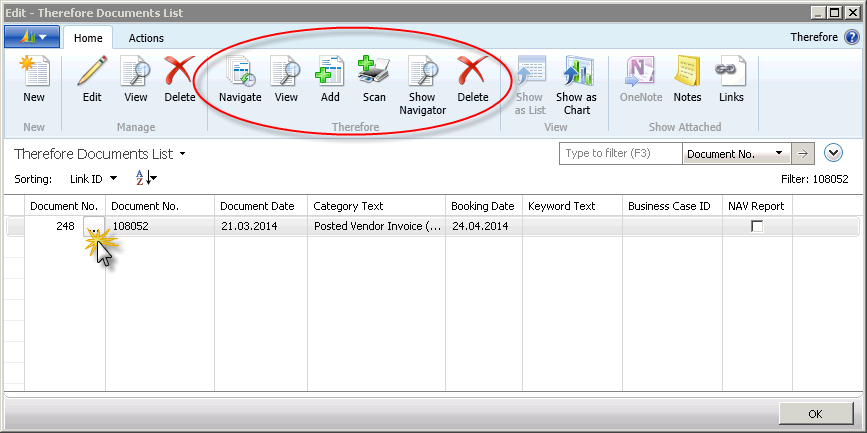Click the Type to filter input box

(x=619, y=153)
